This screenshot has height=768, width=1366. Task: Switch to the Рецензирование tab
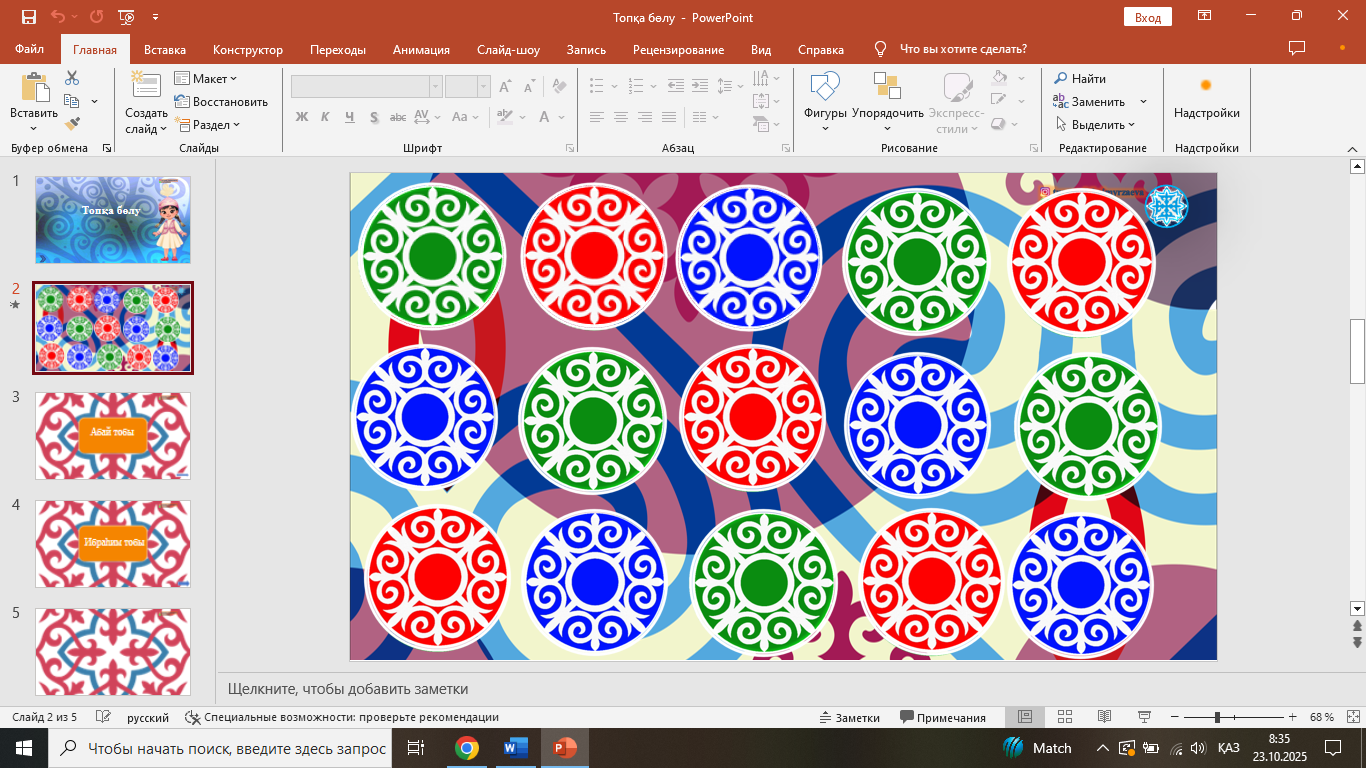[x=678, y=49]
